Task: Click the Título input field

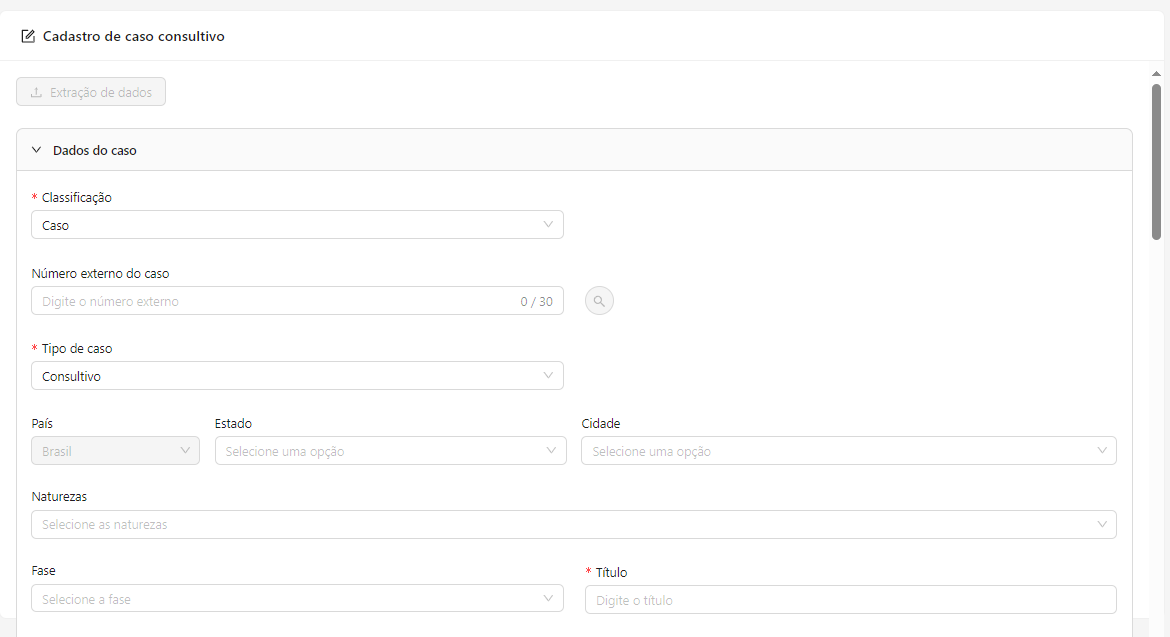Action: 851,600
